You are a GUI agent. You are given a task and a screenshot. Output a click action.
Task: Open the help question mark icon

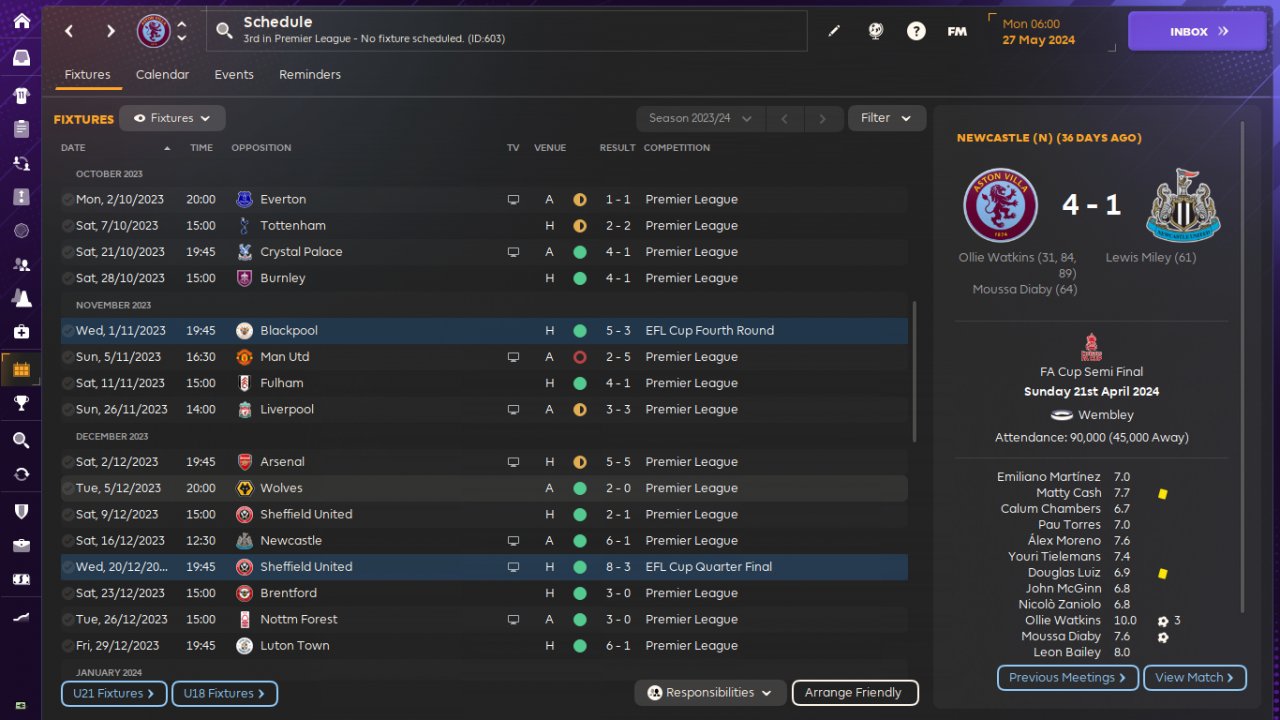916,31
